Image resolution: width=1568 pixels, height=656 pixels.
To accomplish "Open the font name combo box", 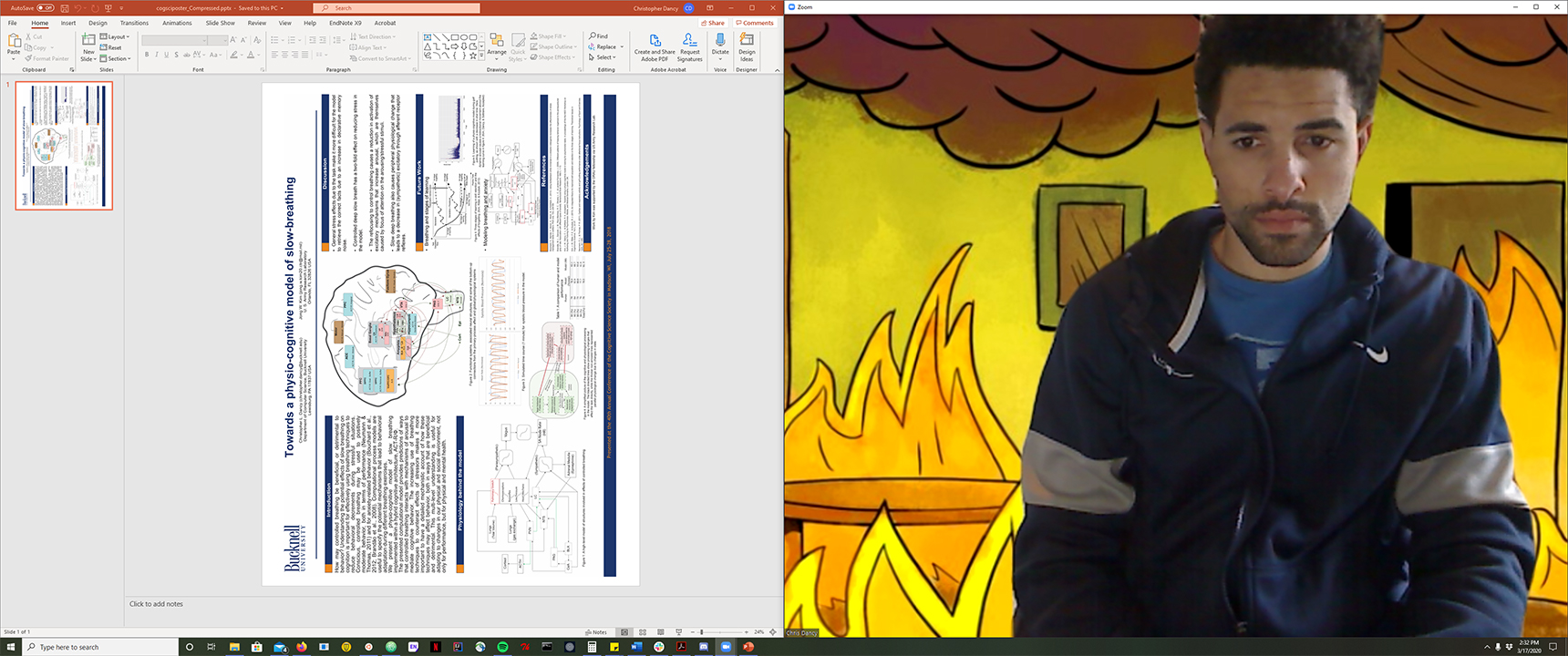I will coord(173,40).
